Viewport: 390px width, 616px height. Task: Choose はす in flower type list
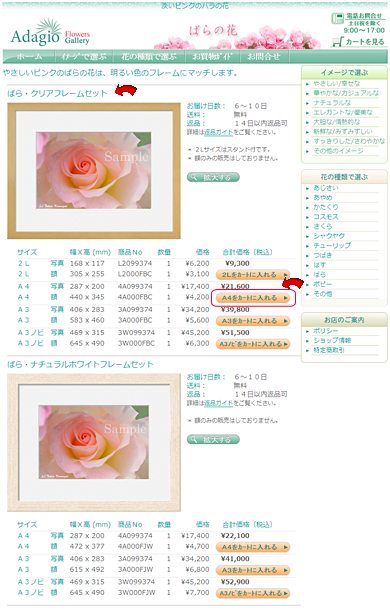point(319,265)
